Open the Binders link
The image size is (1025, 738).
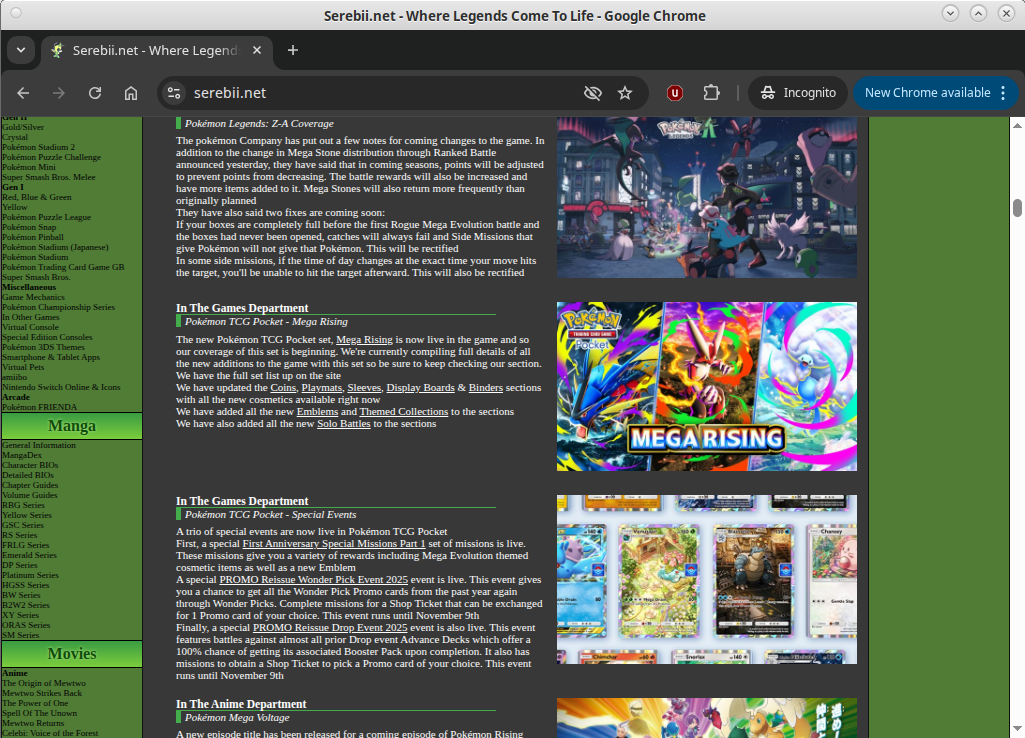(x=486, y=388)
